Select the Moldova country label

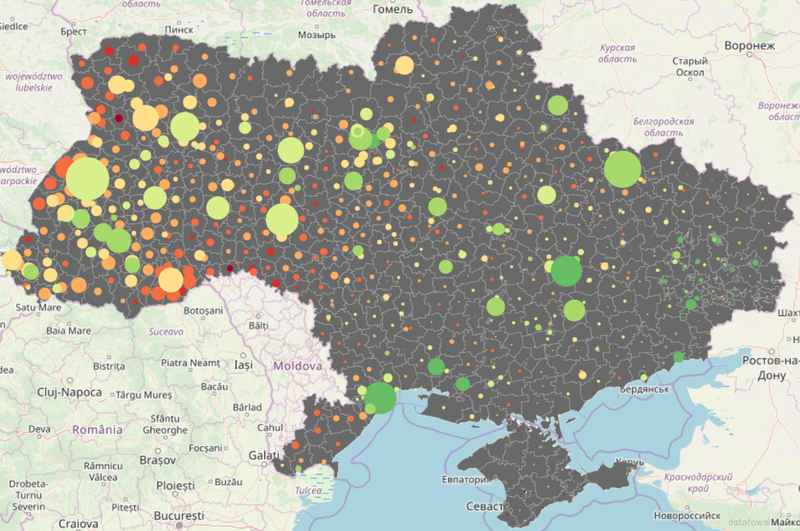pyautogui.click(x=298, y=367)
